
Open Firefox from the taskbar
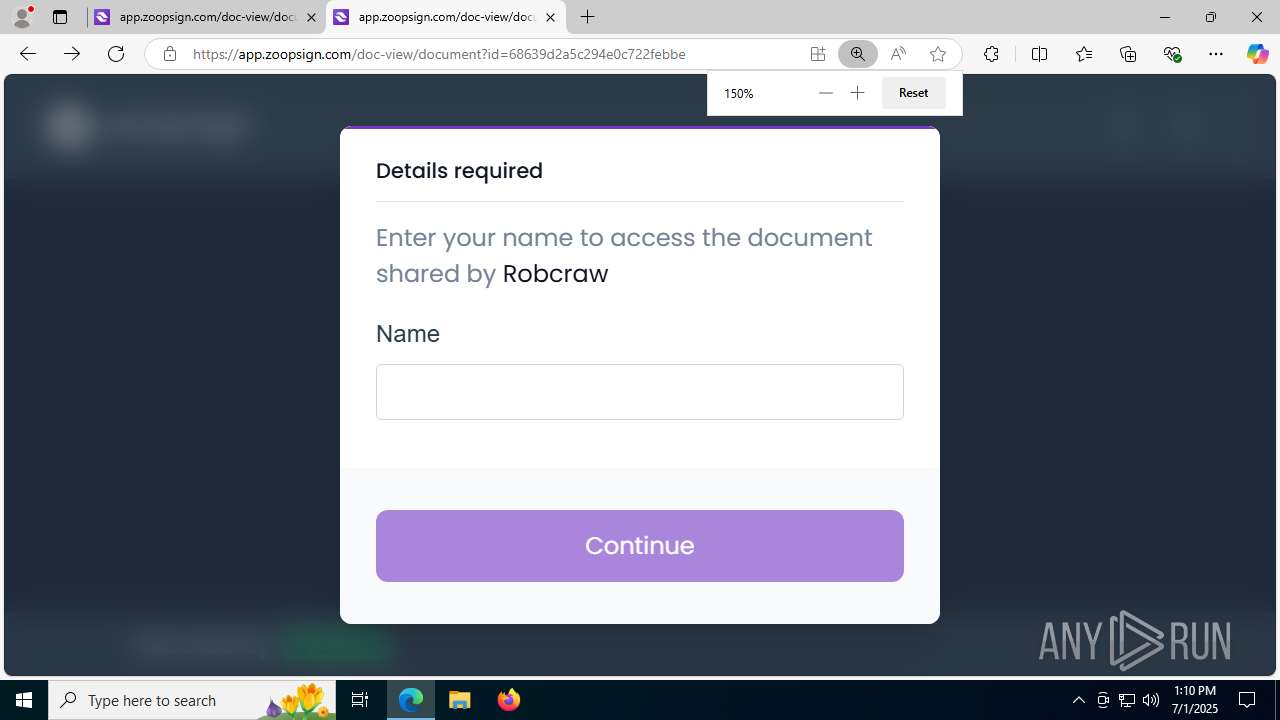coord(508,700)
